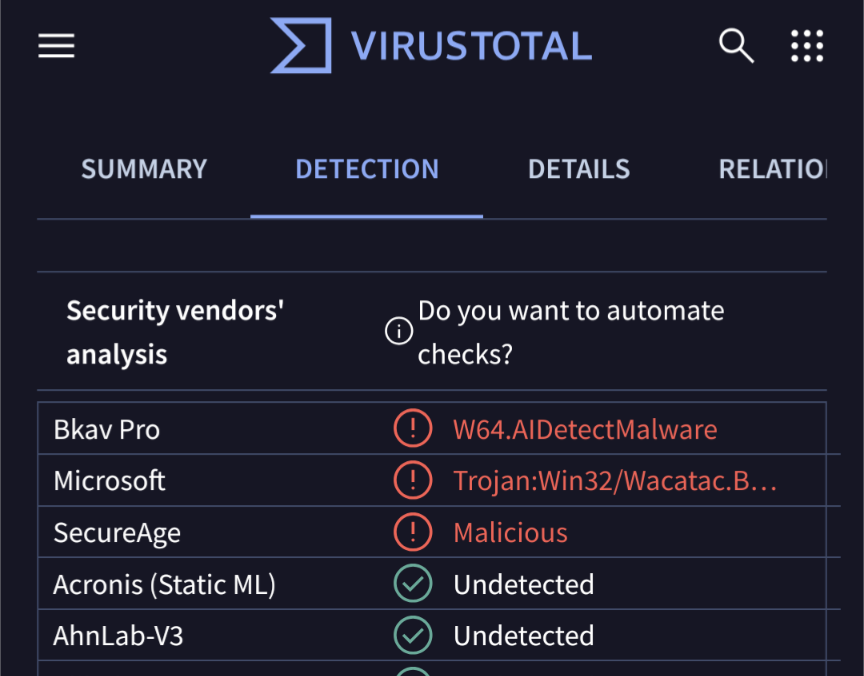Select the SecureAge vendor name
The height and width of the screenshot is (676, 864).
(117, 533)
